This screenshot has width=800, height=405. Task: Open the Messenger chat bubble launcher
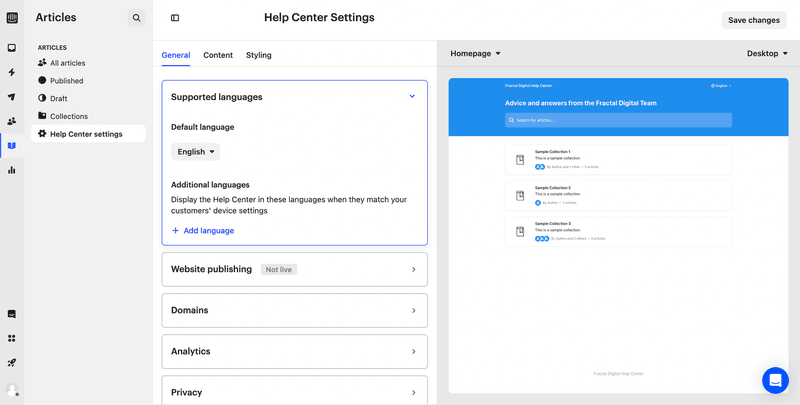click(775, 381)
